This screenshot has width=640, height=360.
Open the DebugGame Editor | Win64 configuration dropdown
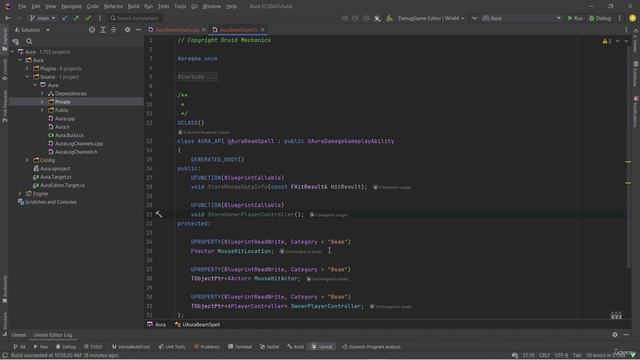(431, 18)
